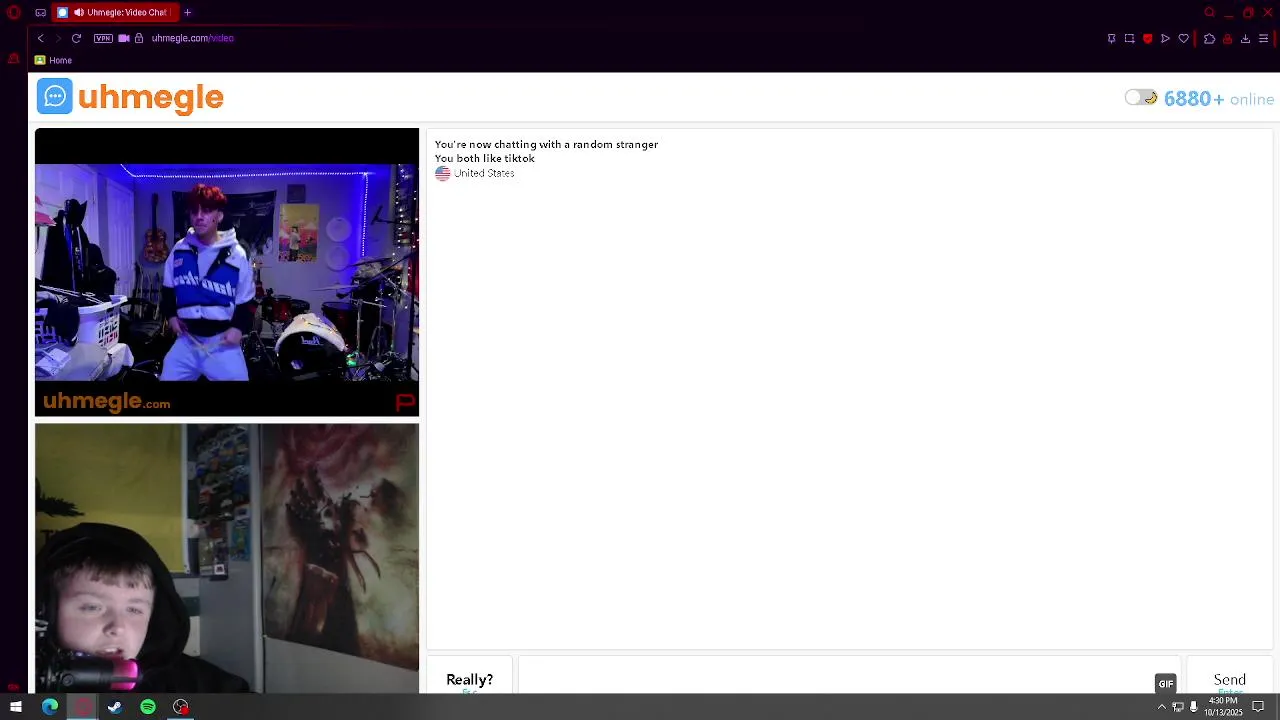Viewport: 1280px width, 720px height.
Task: Open Spotify from taskbar
Action: 148,707
